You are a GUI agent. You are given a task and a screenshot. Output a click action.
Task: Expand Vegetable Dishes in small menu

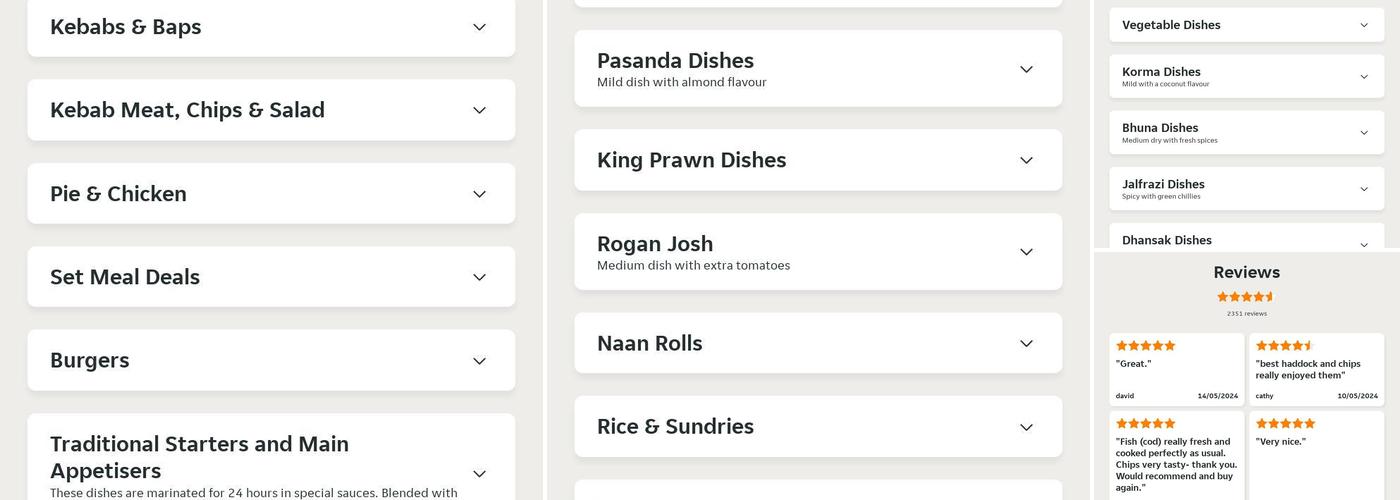[x=1364, y=25]
